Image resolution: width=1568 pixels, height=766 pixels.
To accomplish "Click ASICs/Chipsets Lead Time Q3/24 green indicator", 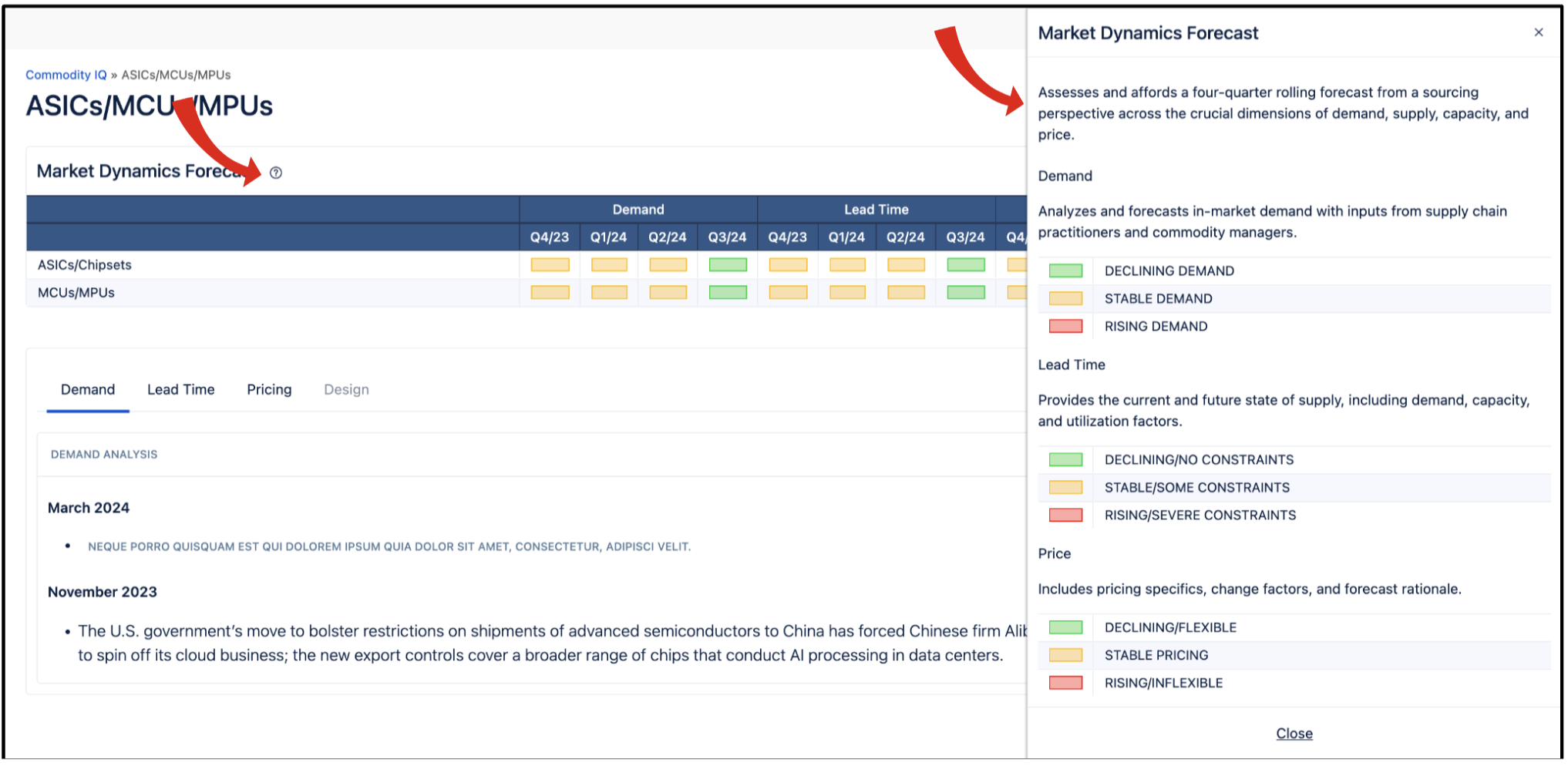I will pyautogui.click(x=966, y=265).
